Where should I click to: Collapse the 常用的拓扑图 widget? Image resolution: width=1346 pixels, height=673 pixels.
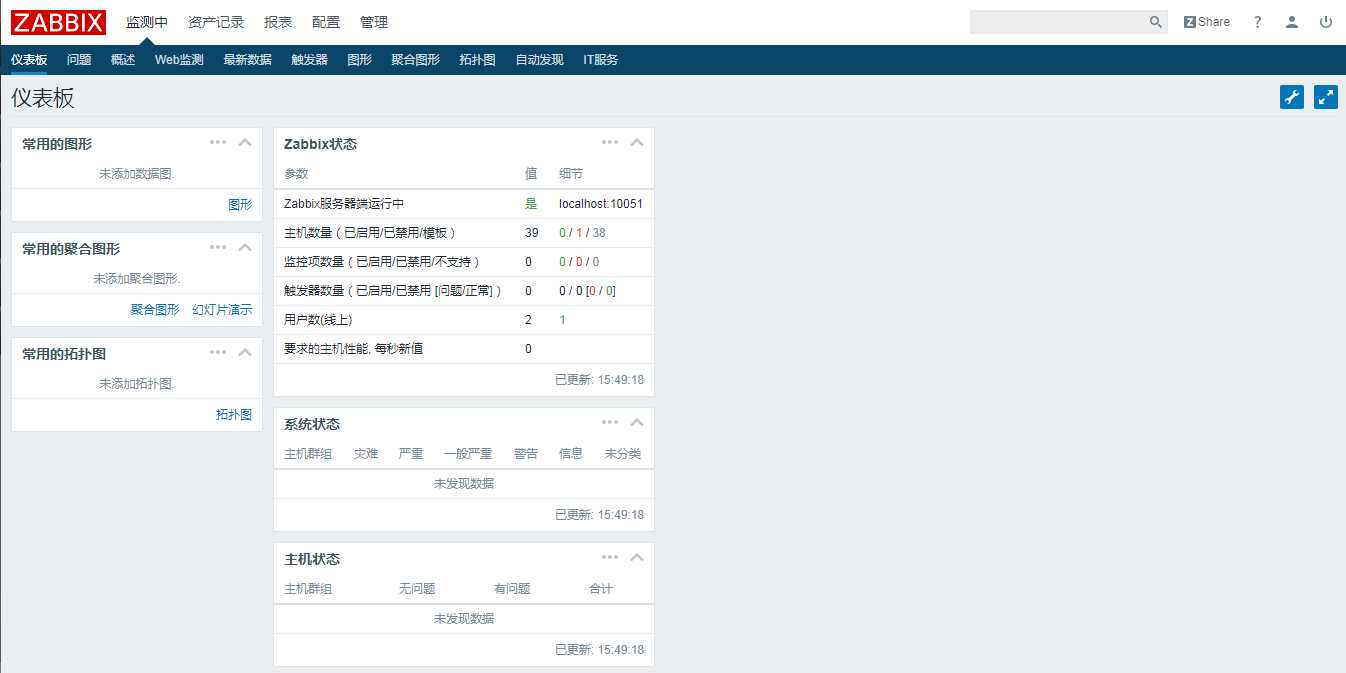245,352
